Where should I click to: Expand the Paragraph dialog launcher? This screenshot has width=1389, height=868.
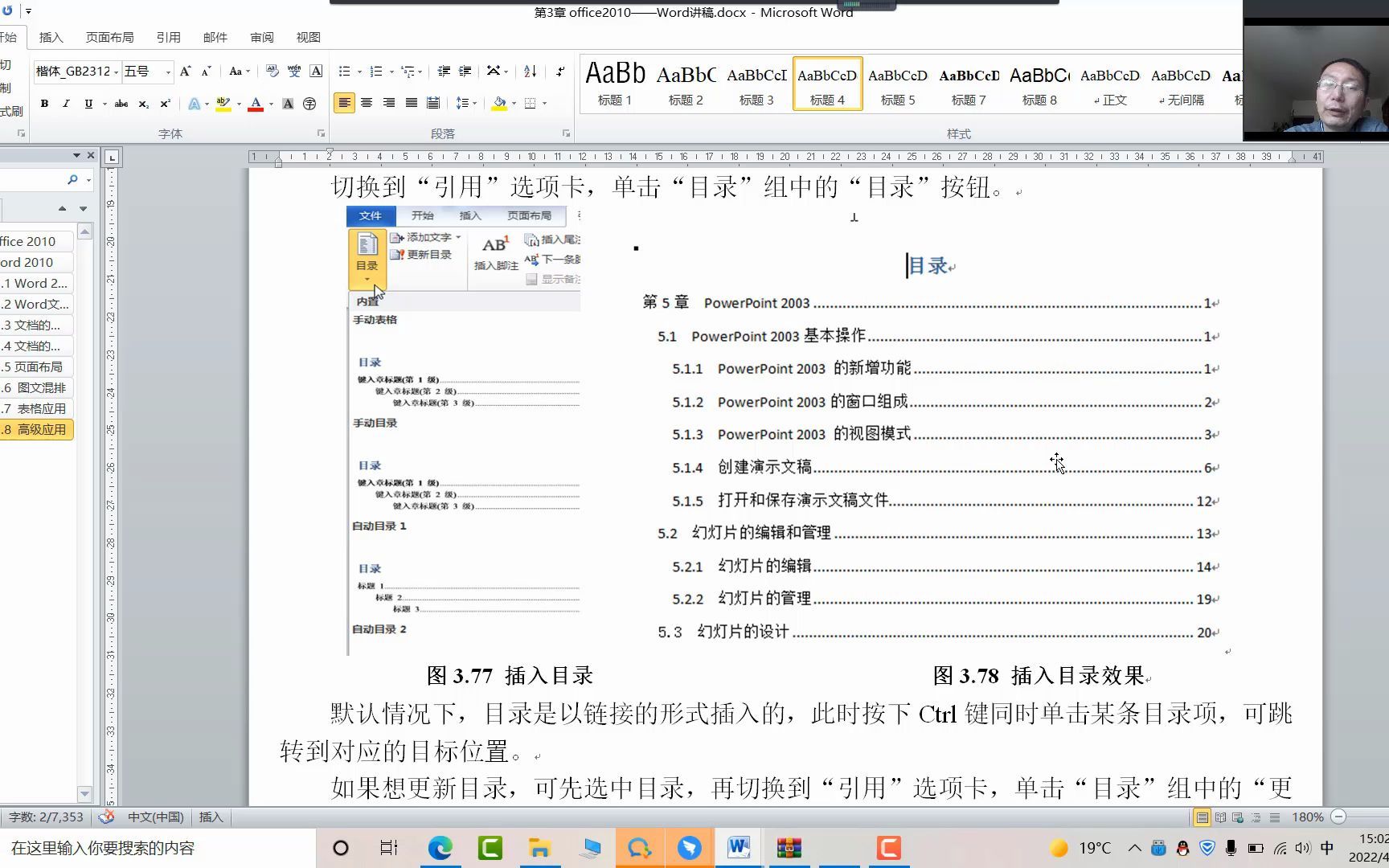click(566, 133)
